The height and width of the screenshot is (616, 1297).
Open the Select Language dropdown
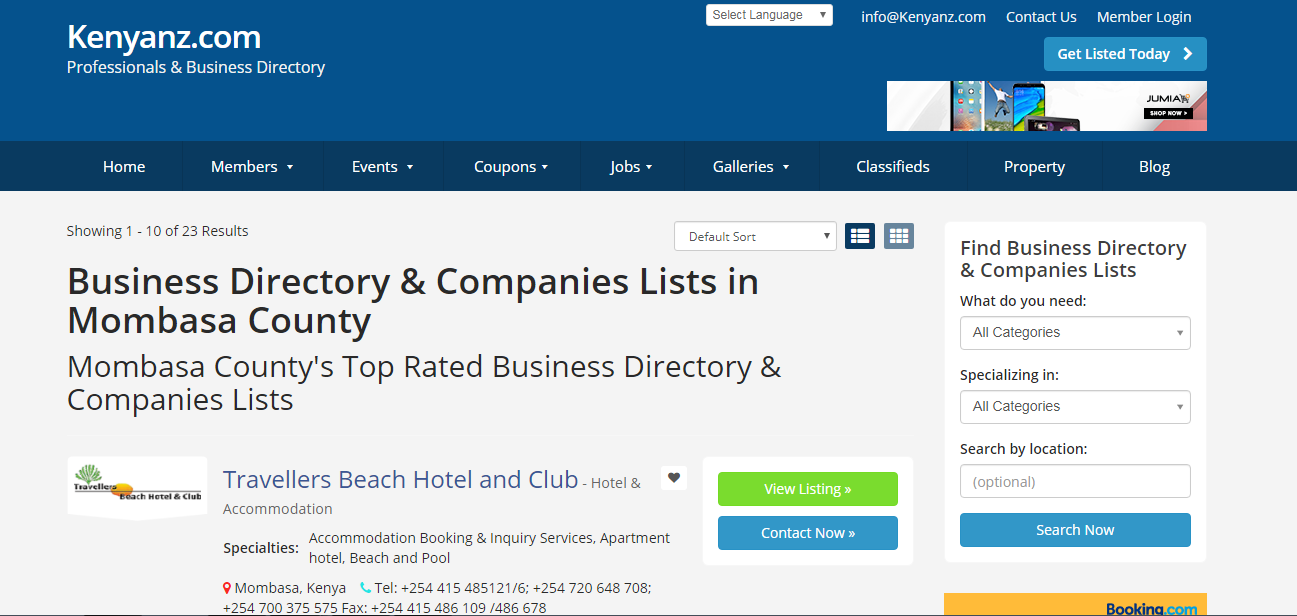pos(769,15)
